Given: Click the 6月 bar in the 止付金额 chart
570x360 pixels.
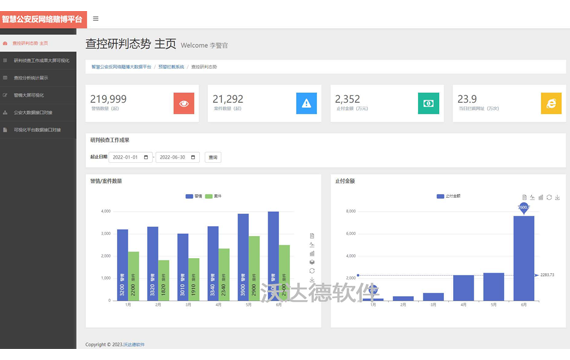Looking at the screenshot, I should pyautogui.click(x=524, y=259).
